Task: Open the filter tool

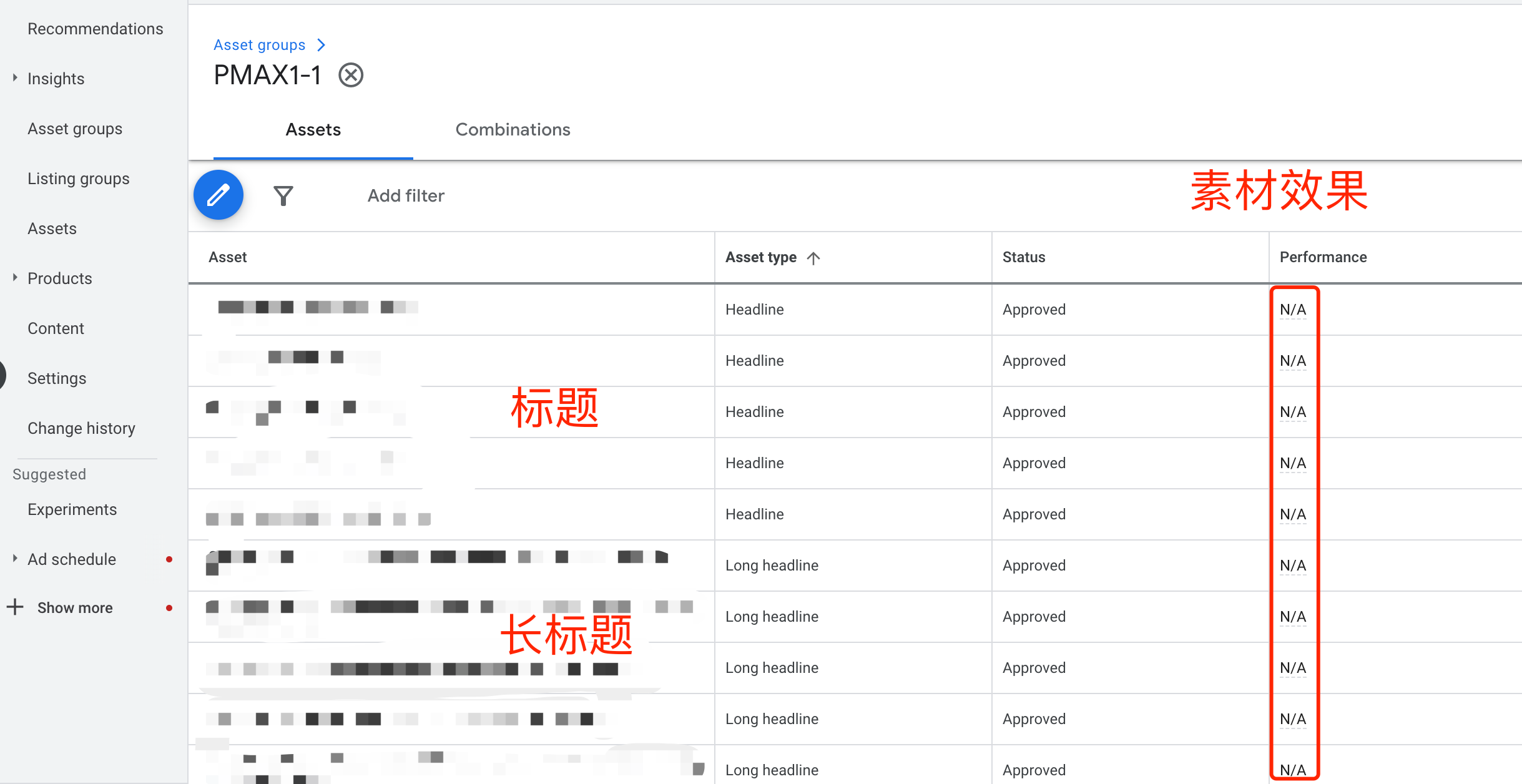Action: (x=284, y=195)
